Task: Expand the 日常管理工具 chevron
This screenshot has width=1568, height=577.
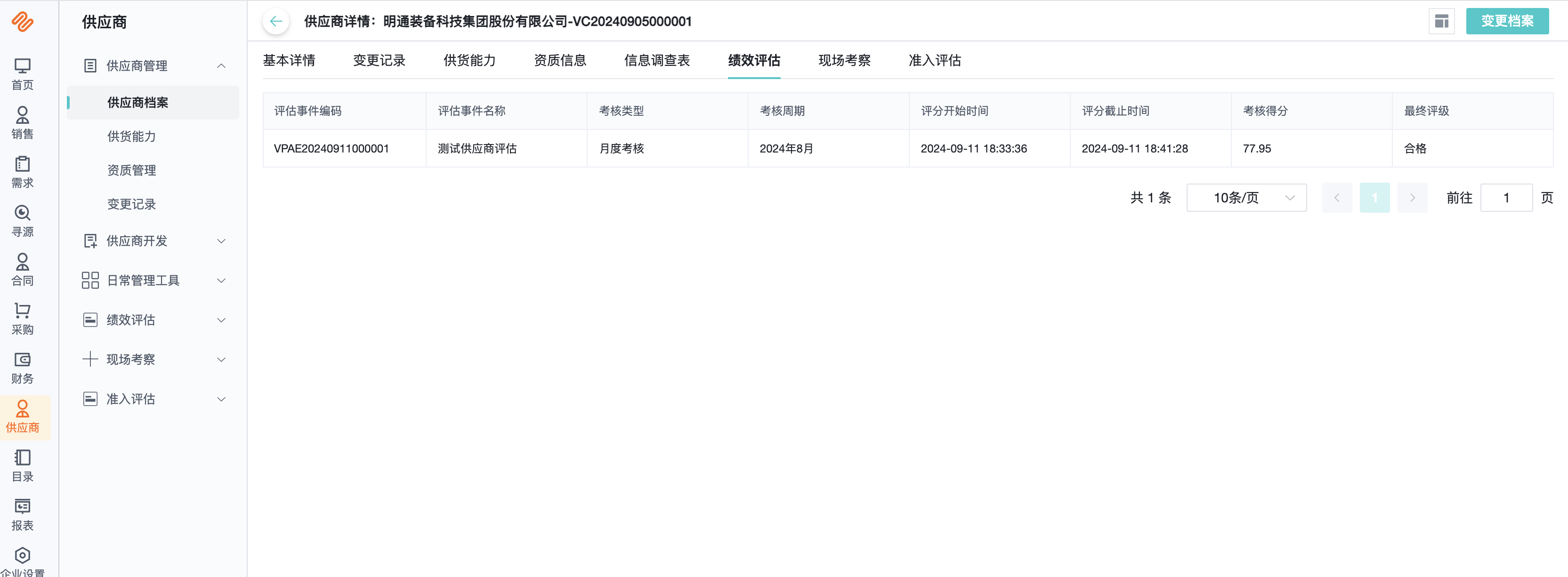Action: (222, 280)
